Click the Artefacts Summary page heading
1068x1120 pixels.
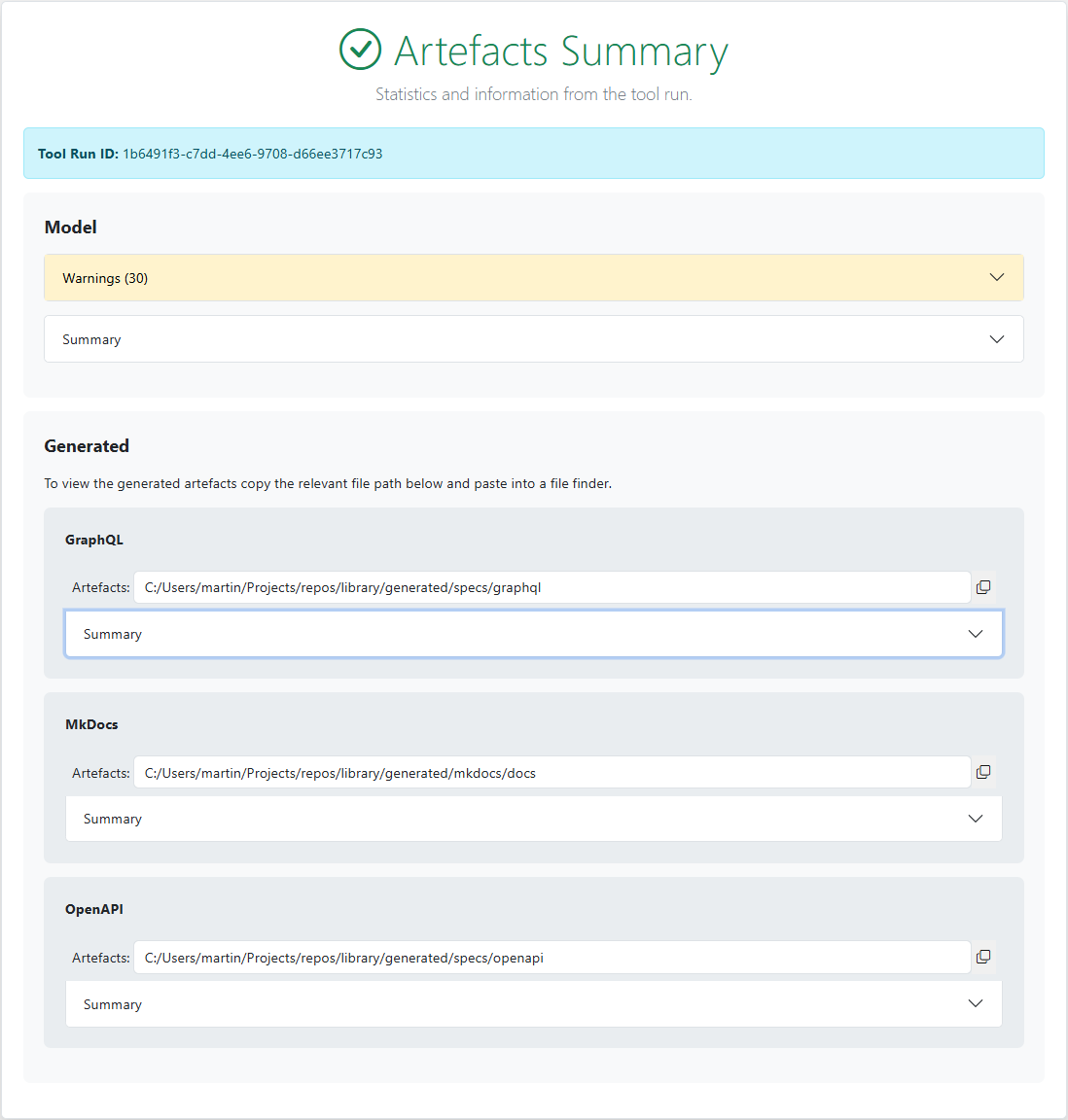coord(560,51)
